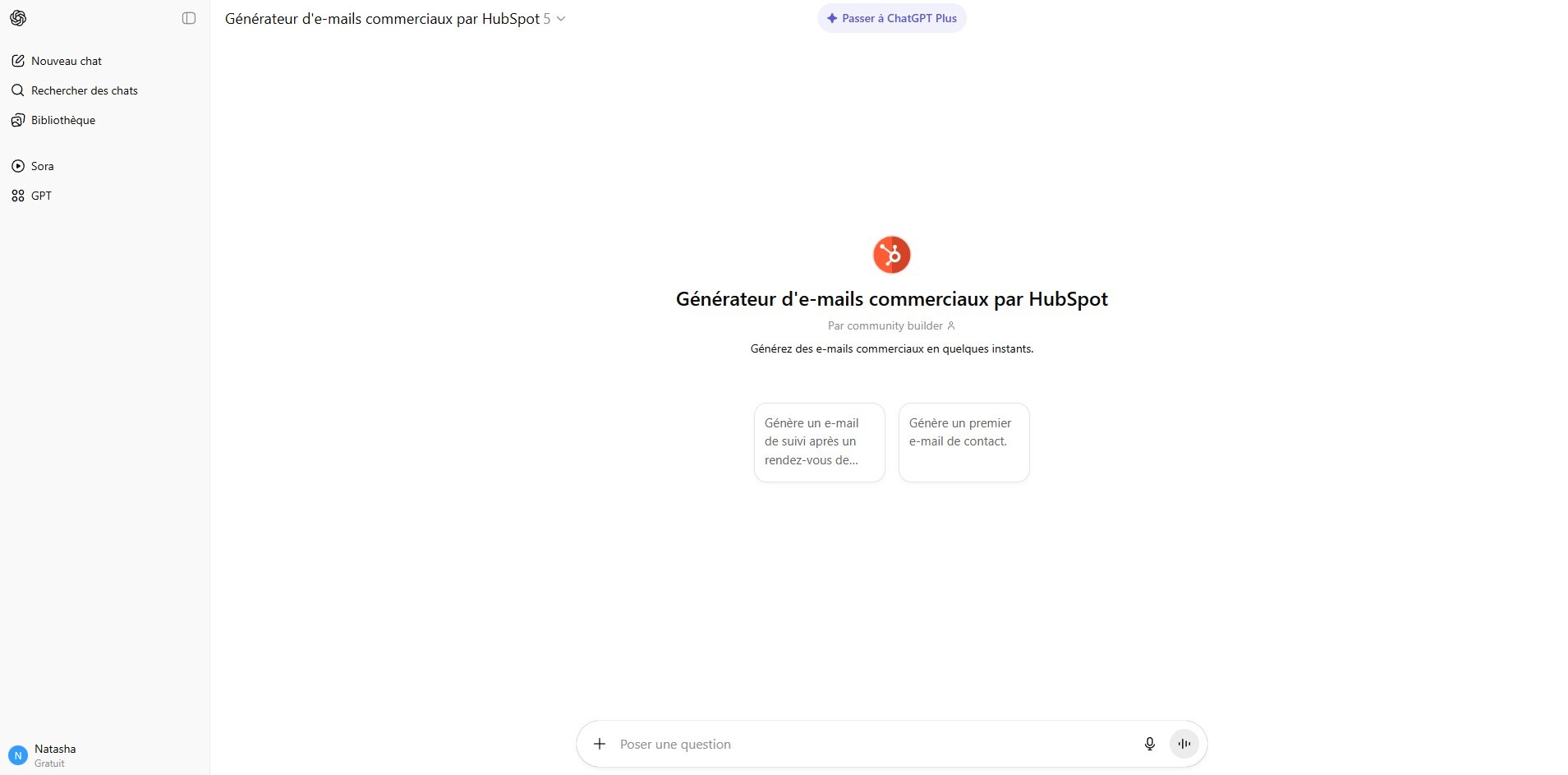The image size is (1568, 775).
Task: Open Rechercher des chats
Action: coord(104,90)
